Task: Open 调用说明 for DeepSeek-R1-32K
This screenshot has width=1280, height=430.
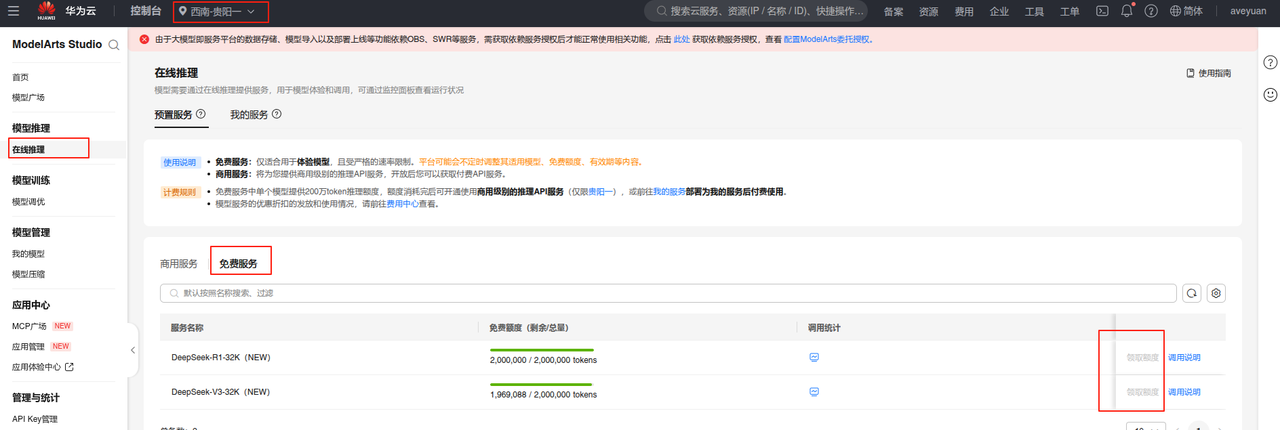Action: coord(1184,357)
